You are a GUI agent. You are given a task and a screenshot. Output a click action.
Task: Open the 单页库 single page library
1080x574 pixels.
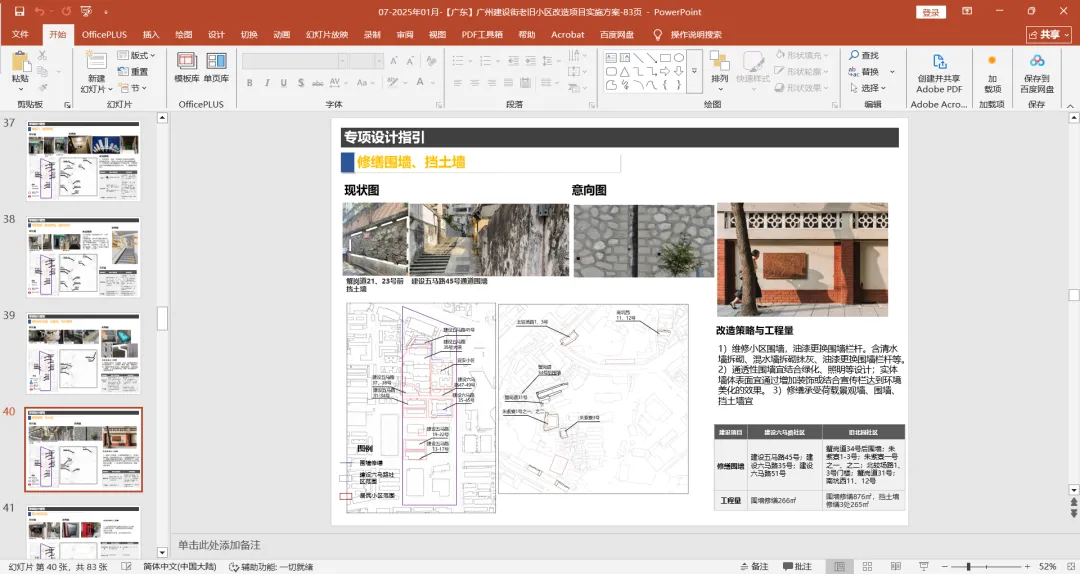pos(216,66)
